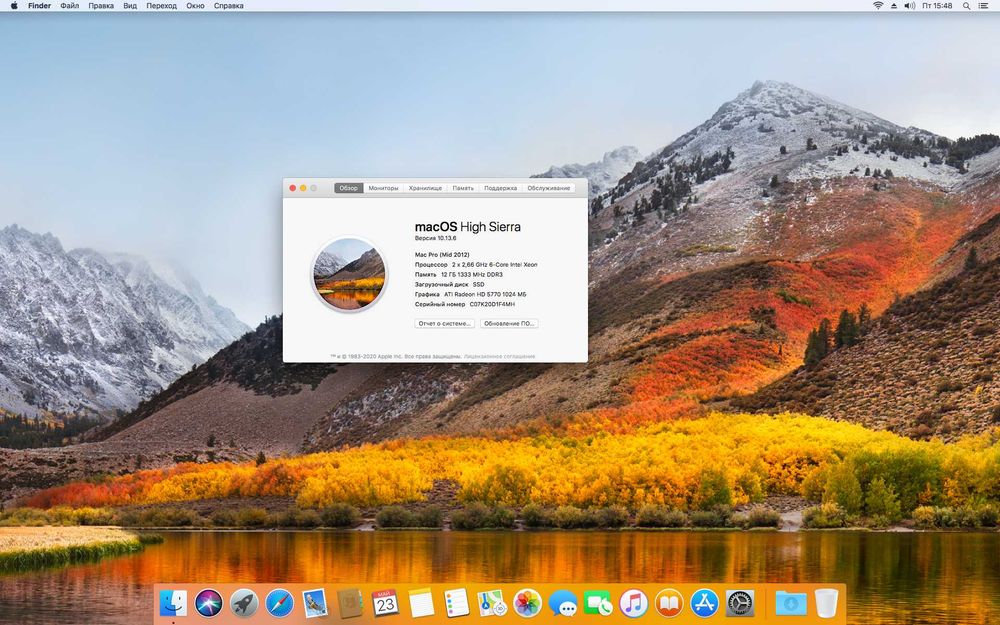The width and height of the screenshot is (1000, 625).
Task: Open Messages speech bubble icon
Action: 563,603
